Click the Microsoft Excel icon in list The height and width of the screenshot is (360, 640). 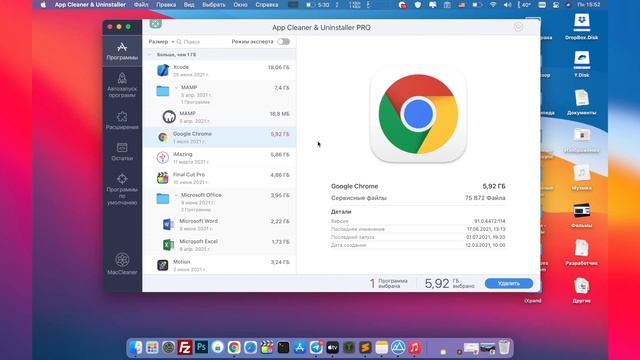click(168, 245)
